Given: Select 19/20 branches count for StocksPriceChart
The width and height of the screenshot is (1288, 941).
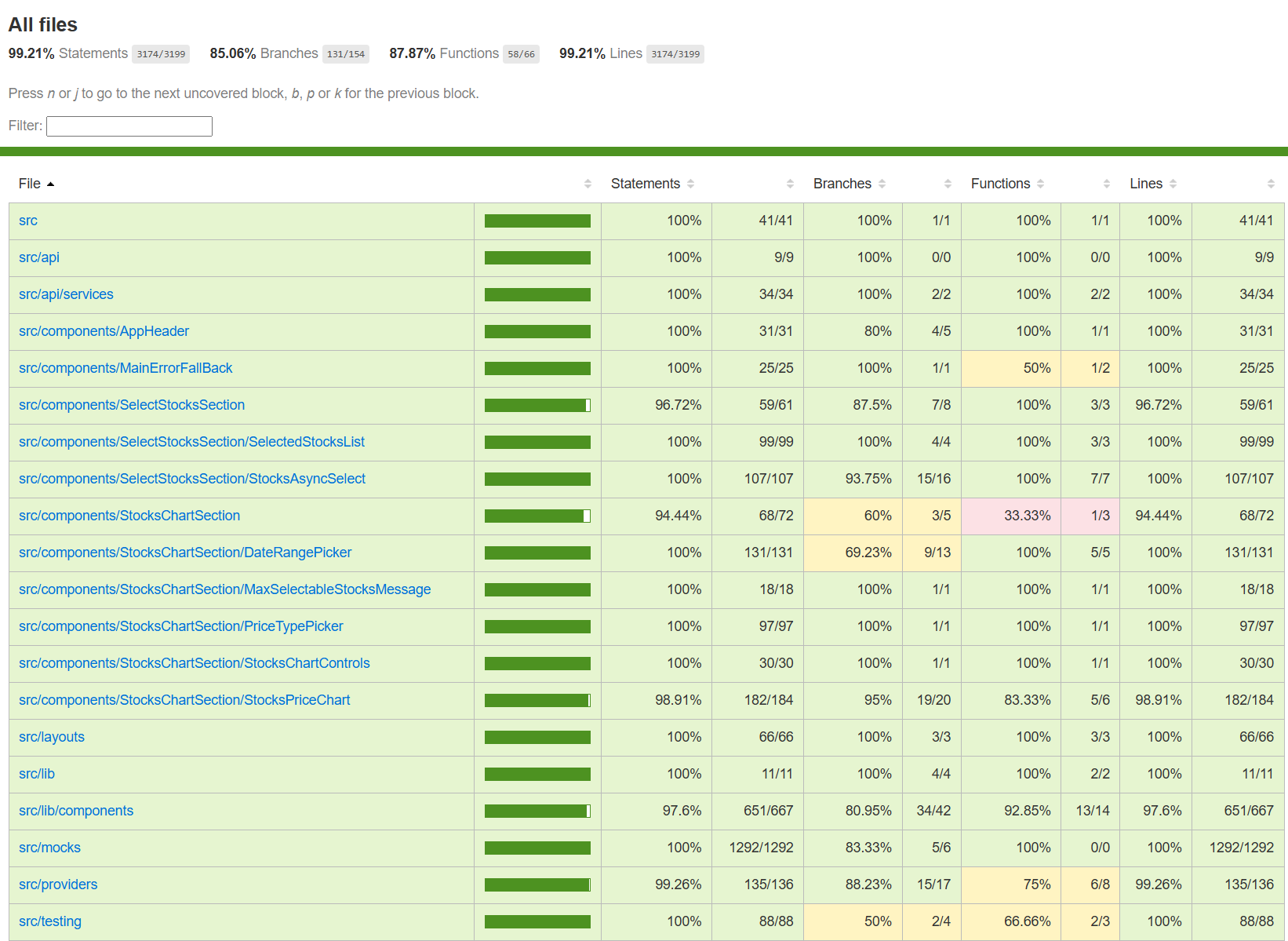Looking at the screenshot, I should [x=932, y=700].
